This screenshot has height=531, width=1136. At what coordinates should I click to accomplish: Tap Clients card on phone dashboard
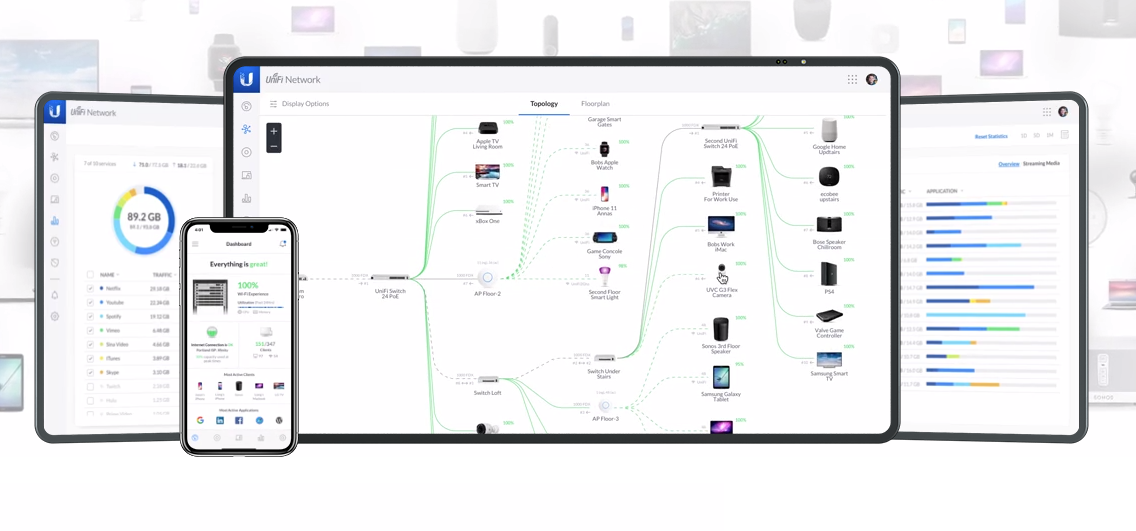(264, 341)
